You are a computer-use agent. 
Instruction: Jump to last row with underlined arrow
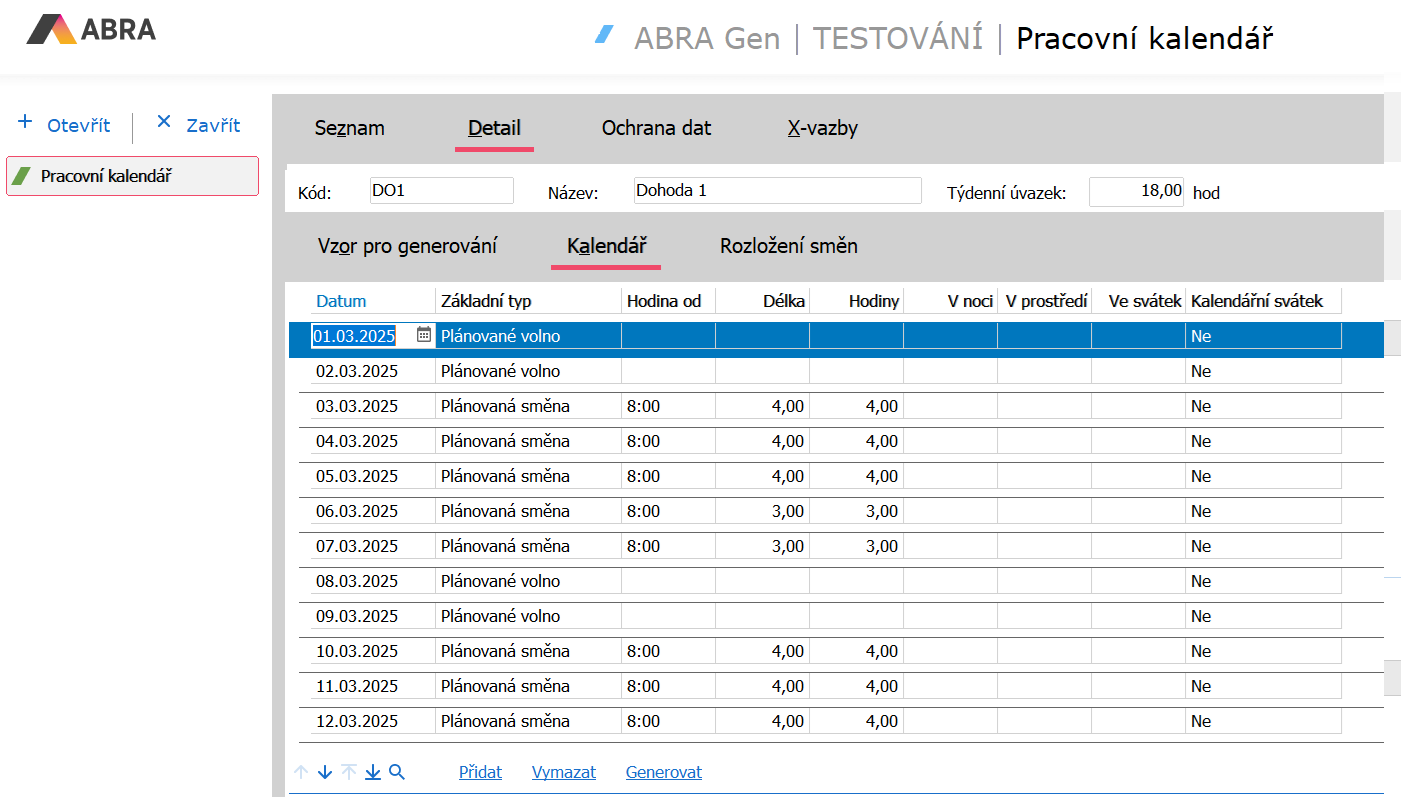[x=373, y=772]
